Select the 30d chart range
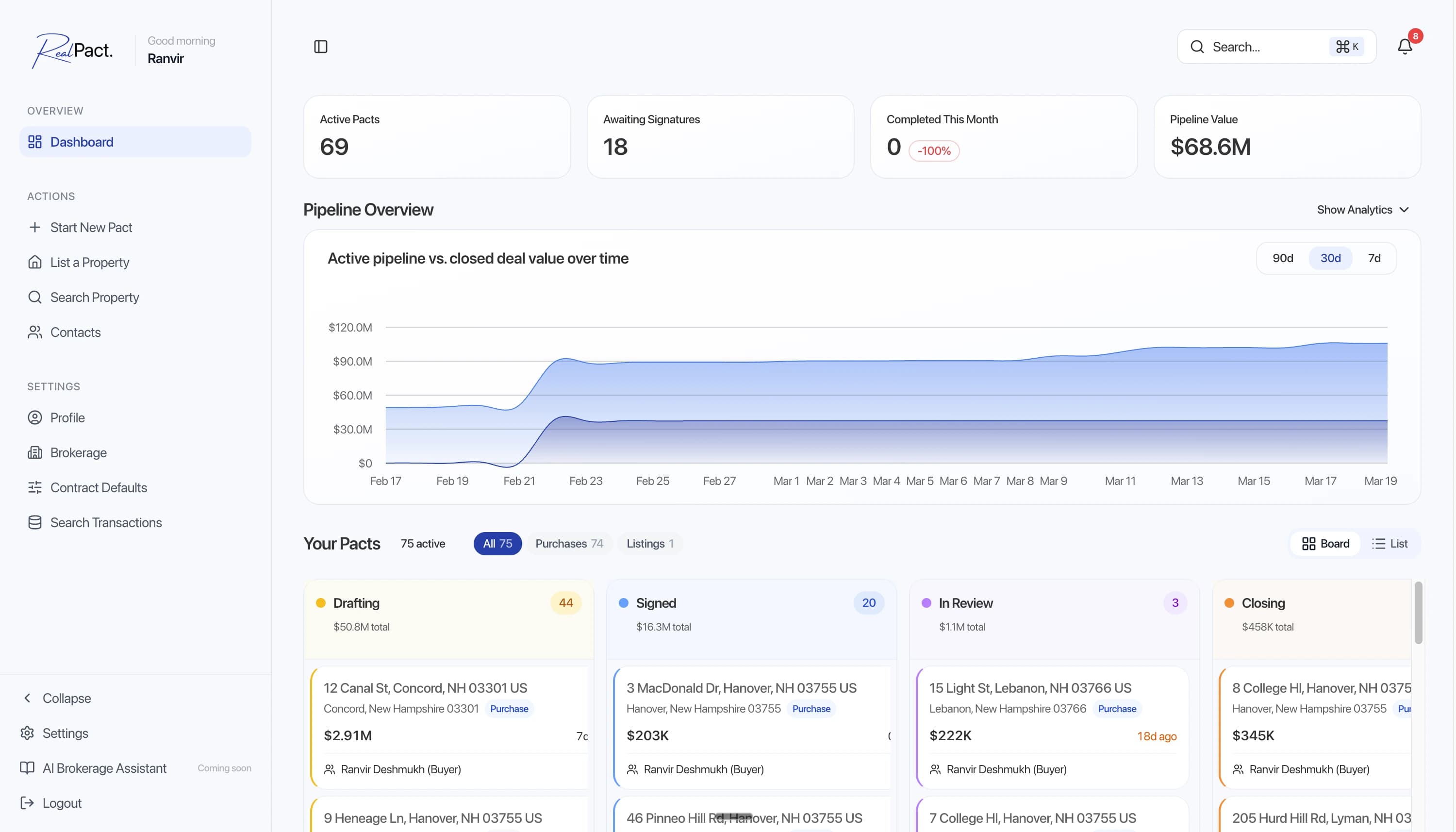 coord(1330,258)
